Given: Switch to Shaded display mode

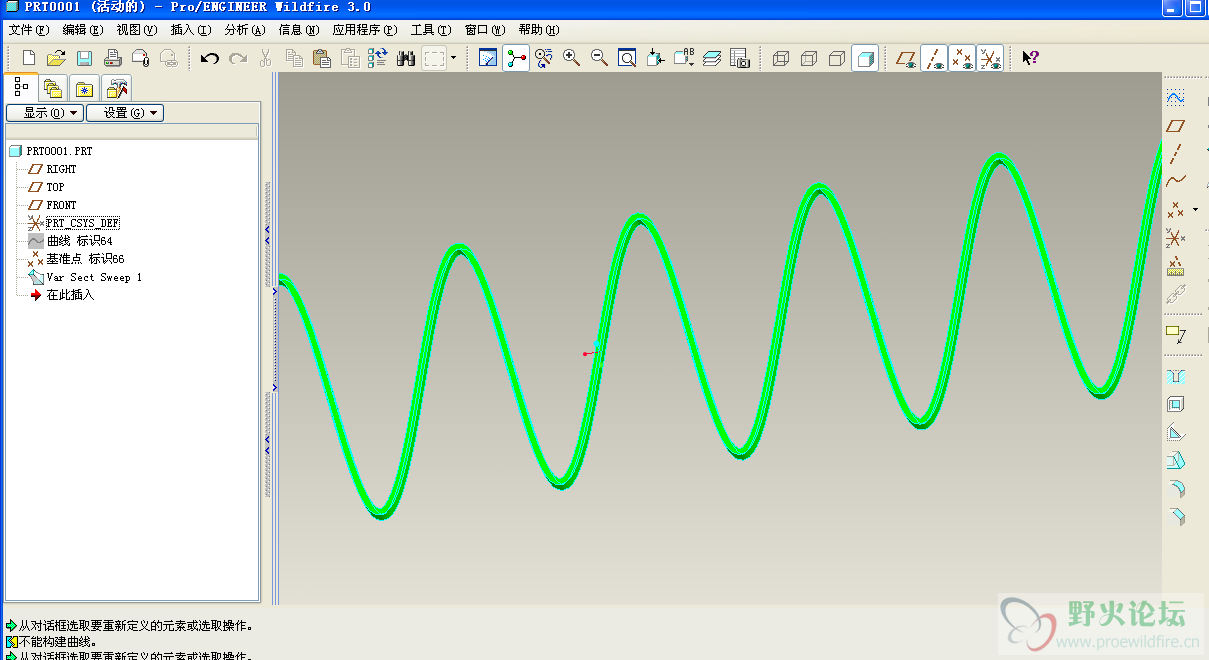Looking at the screenshot, I should [x=866, y=58].
